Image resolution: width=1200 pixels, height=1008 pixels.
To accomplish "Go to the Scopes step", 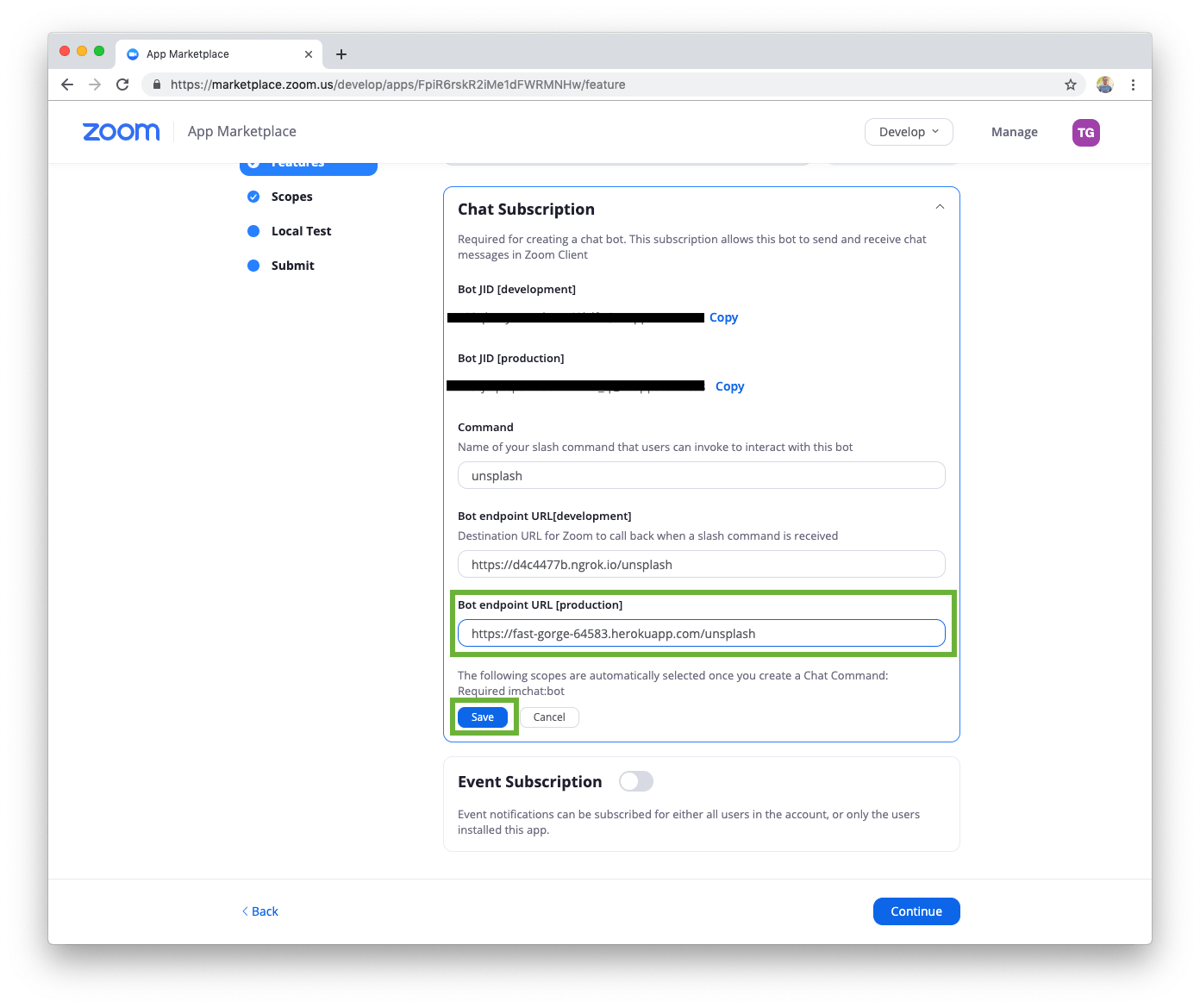I will (291, 197).
